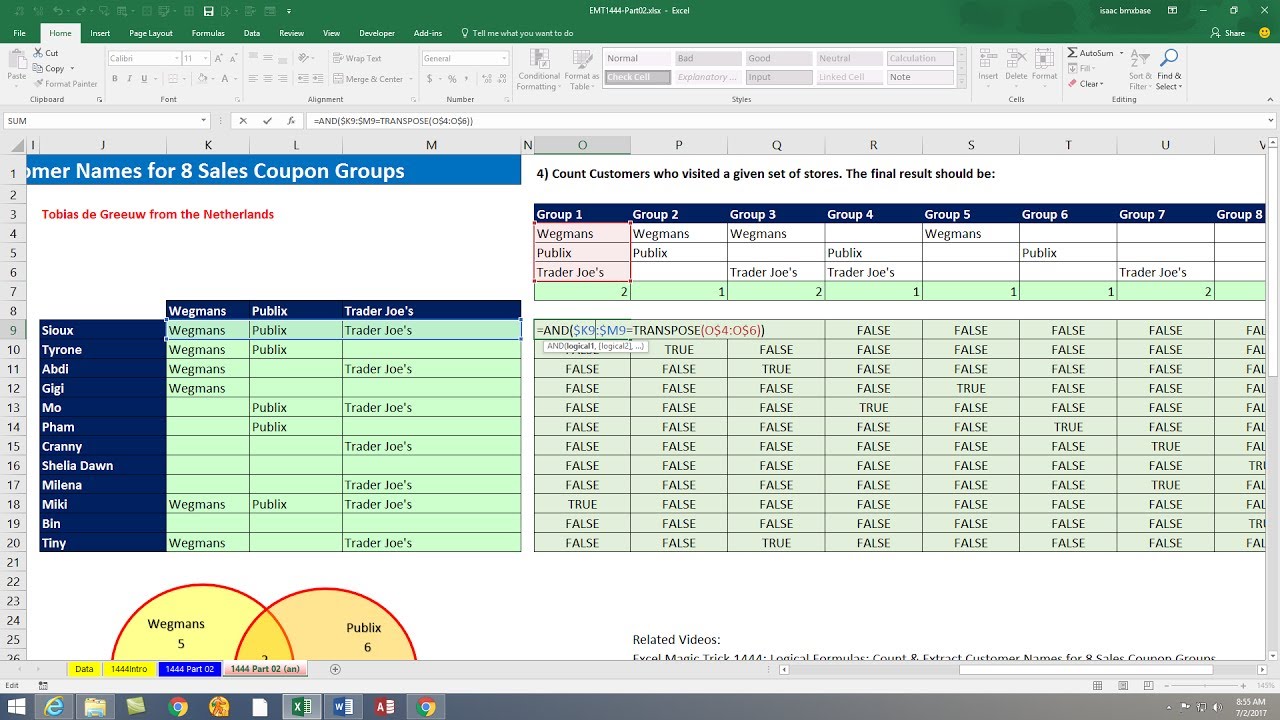Open the Developer ribbon tab
Screen dimensions: 1280x720
[377, 33]
